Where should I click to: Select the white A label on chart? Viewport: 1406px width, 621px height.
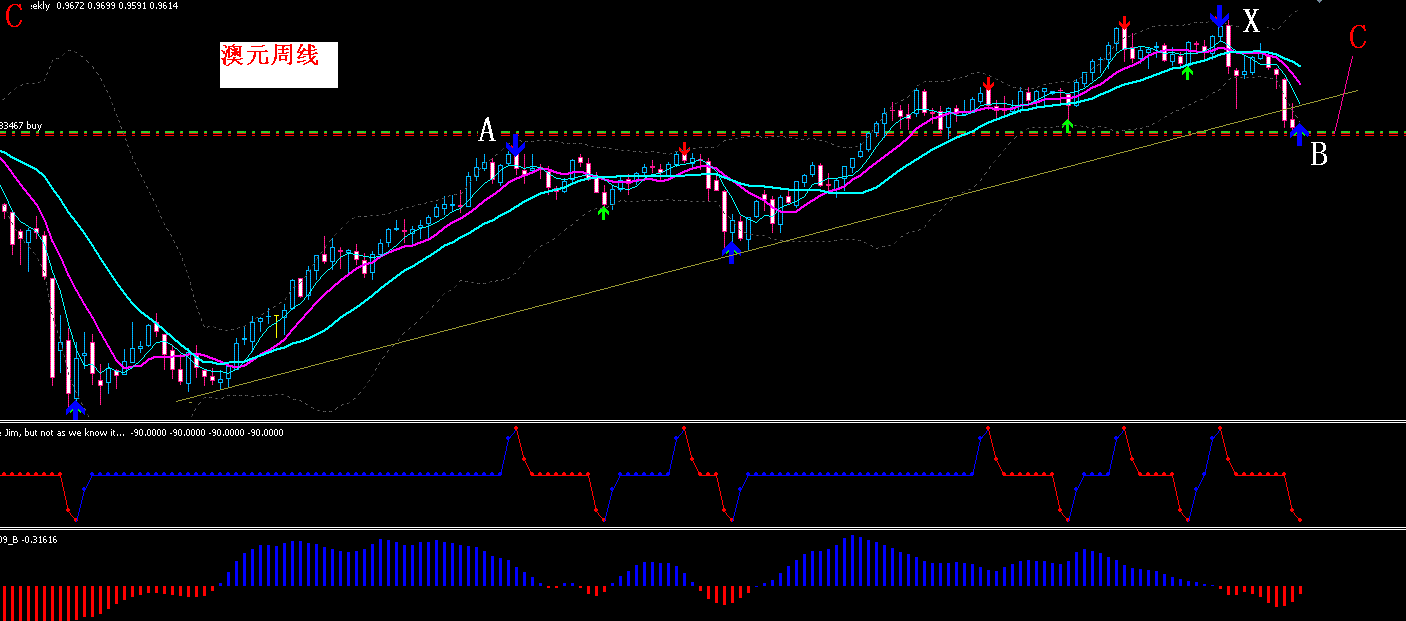(x=487, y=130)
